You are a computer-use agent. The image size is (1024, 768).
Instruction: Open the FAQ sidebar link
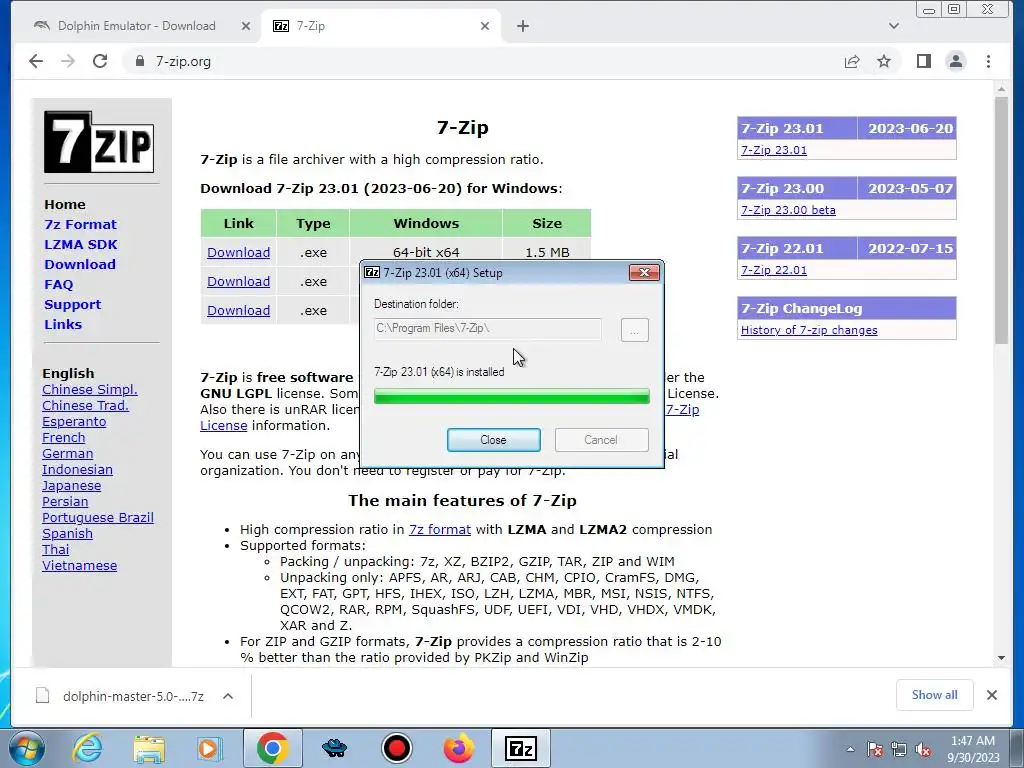click(59, 285)
